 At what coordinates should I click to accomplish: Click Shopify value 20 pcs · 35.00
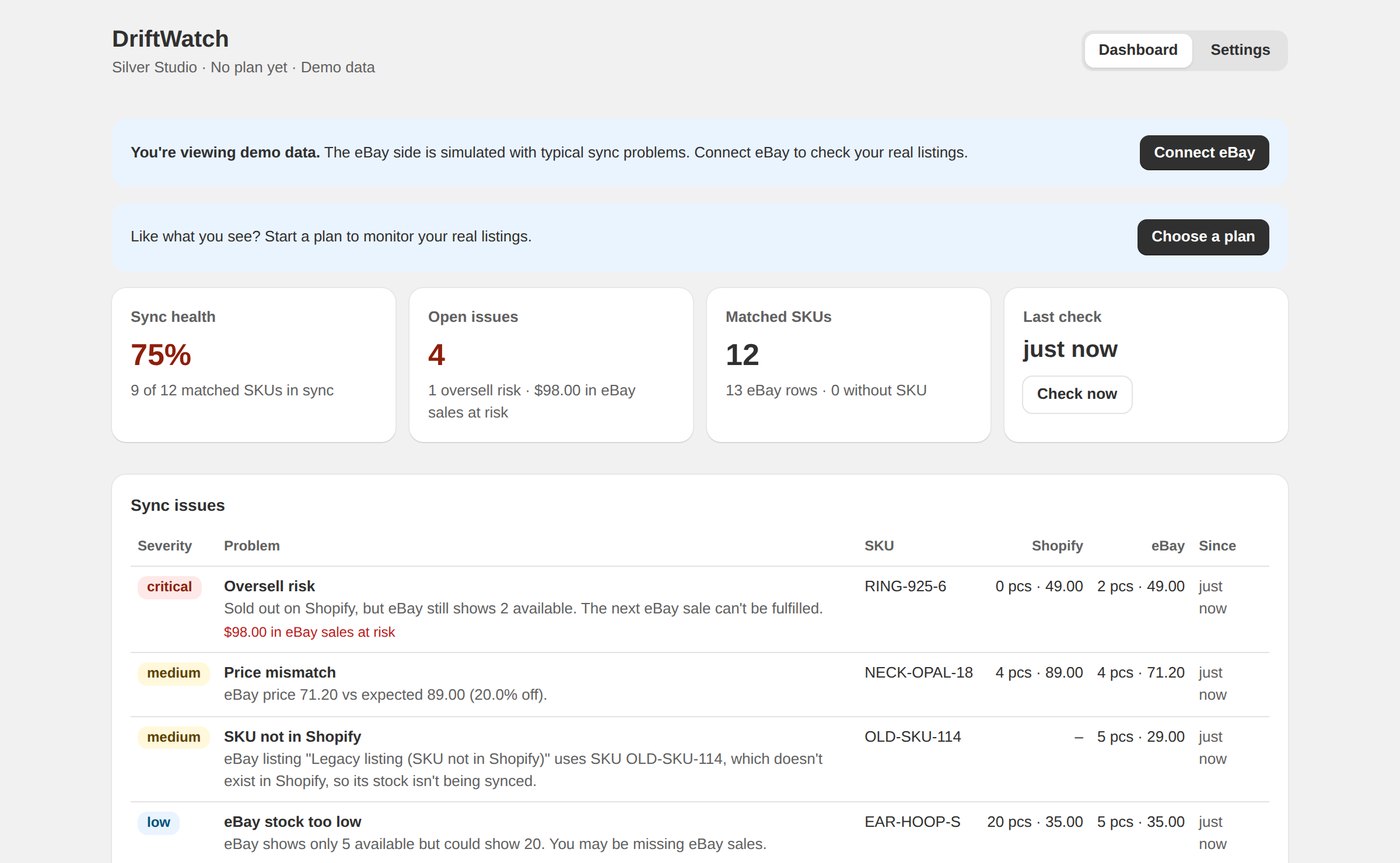click(x=1035, y=822)
